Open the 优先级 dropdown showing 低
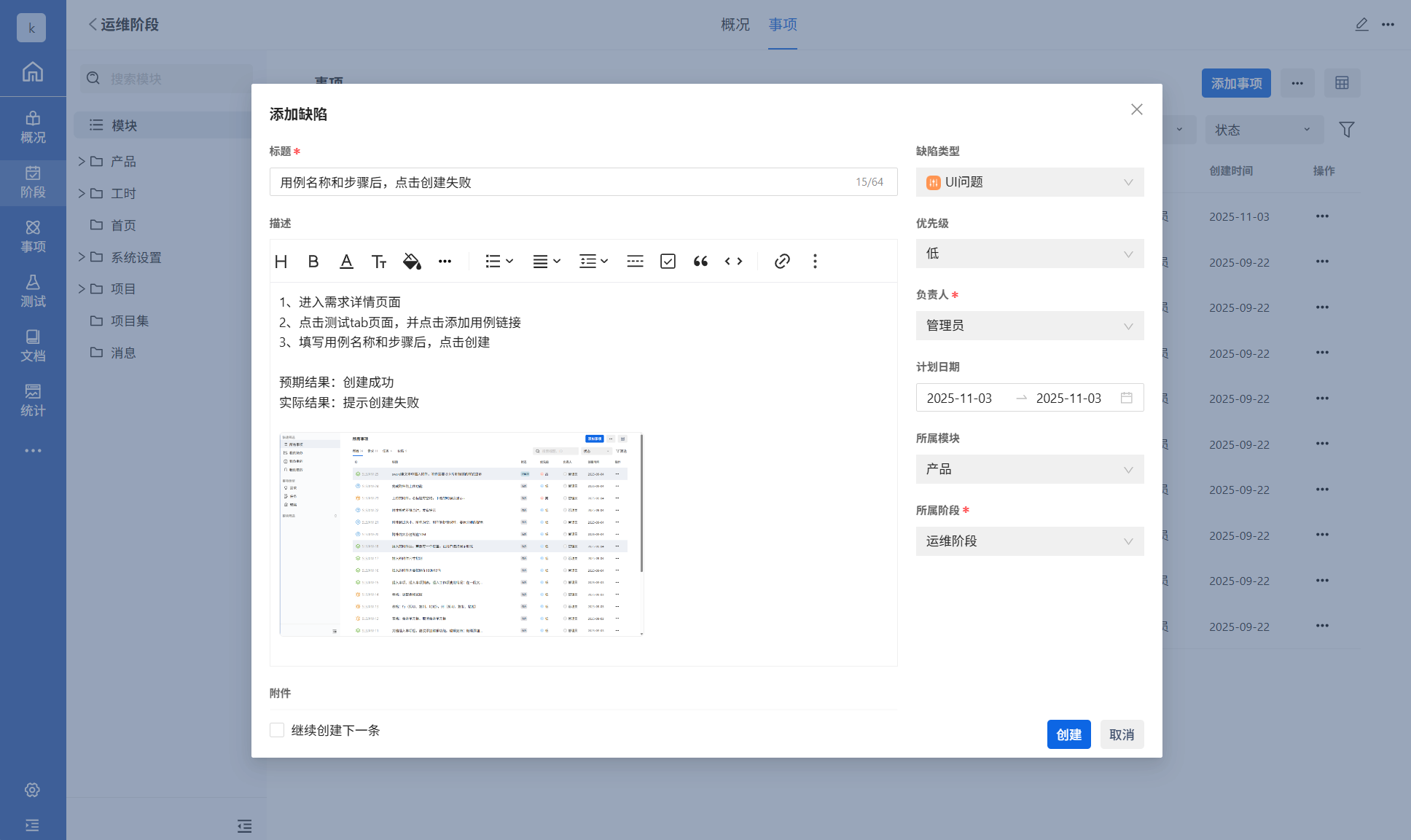 1029,254
